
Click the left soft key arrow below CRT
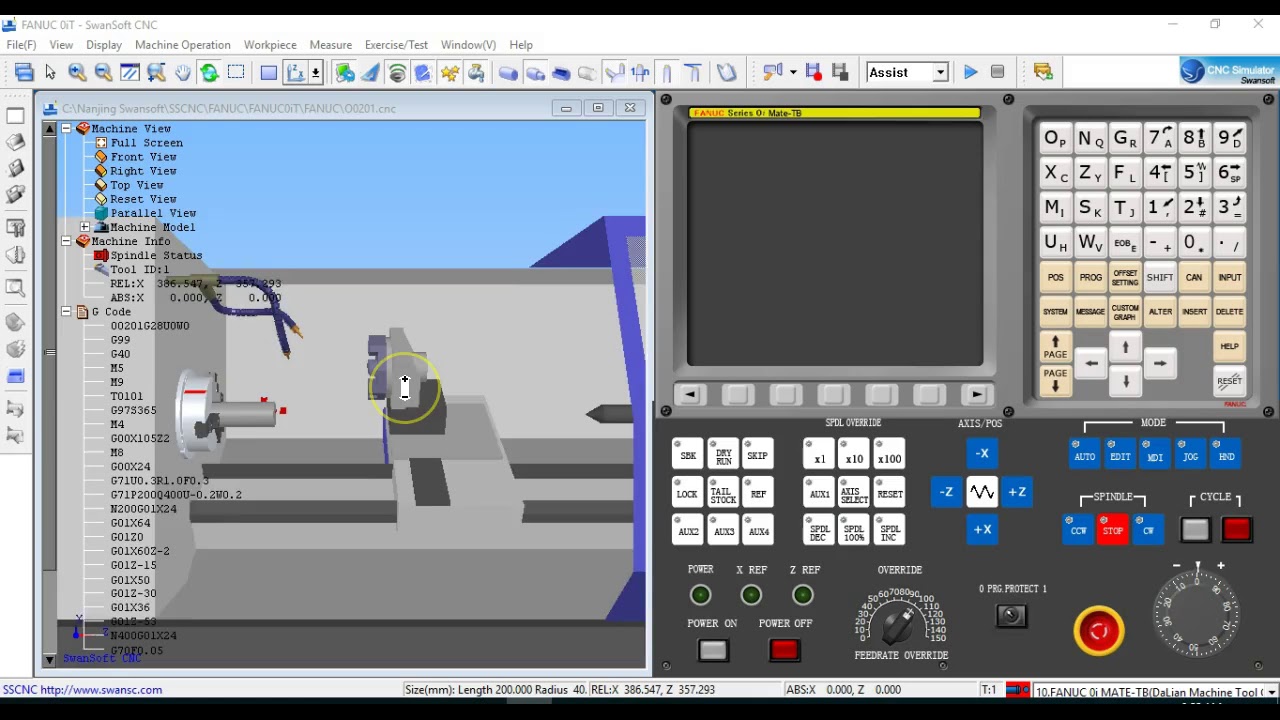tap(689, 395)
